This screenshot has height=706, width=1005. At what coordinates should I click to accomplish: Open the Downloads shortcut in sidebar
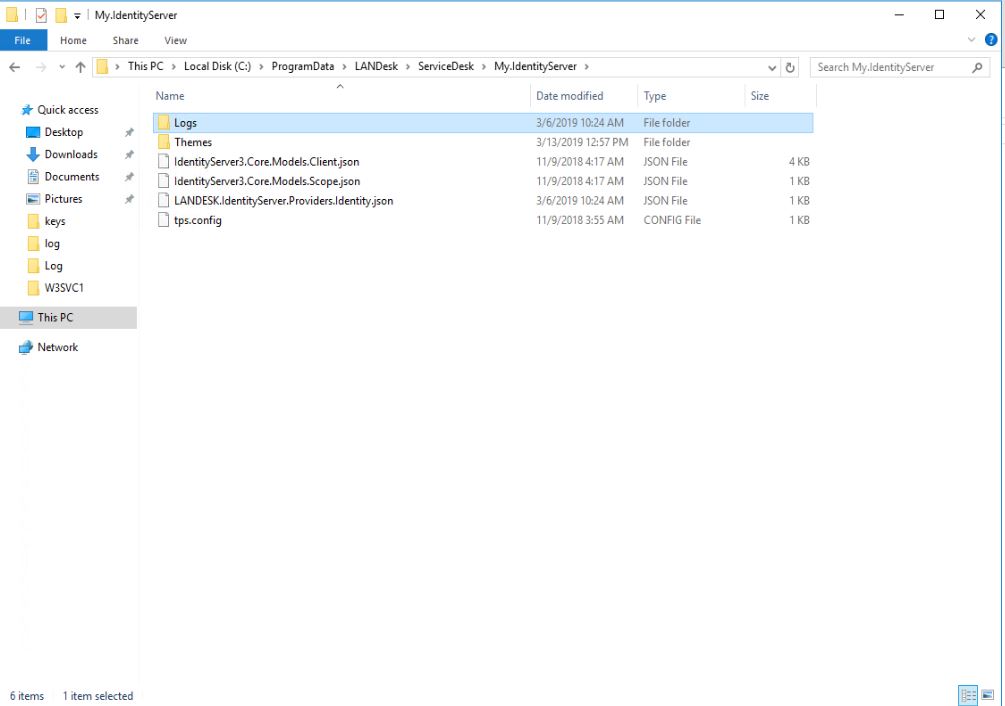69,154
